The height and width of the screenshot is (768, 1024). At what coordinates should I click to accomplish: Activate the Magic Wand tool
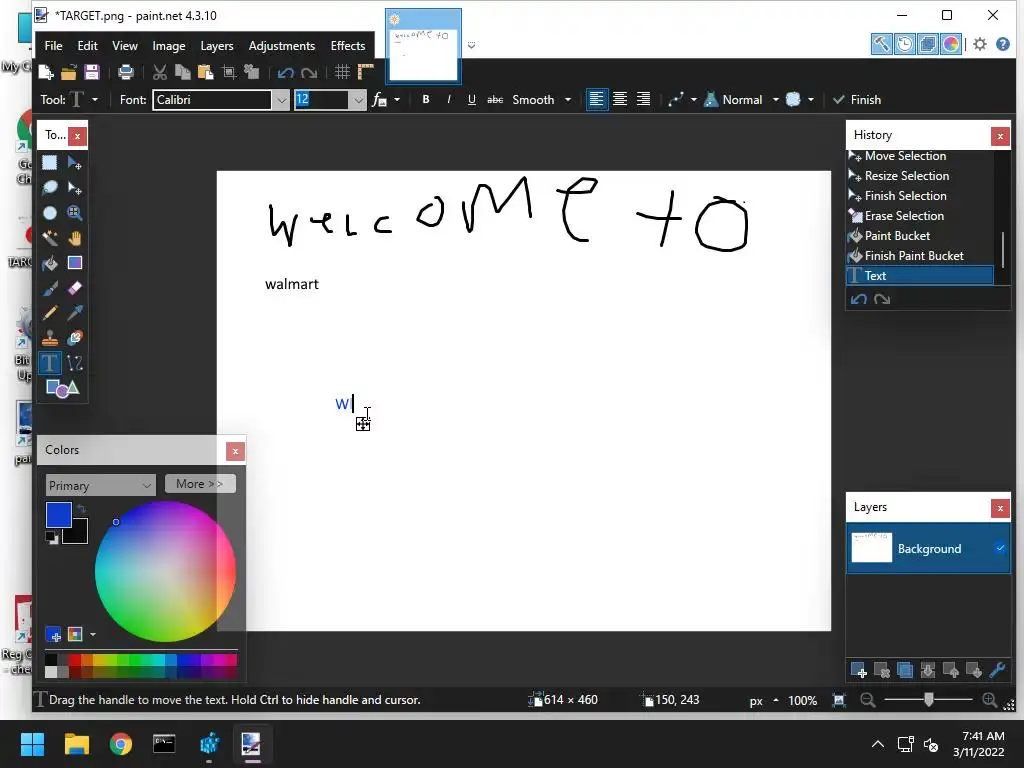[x=50, y=238]
